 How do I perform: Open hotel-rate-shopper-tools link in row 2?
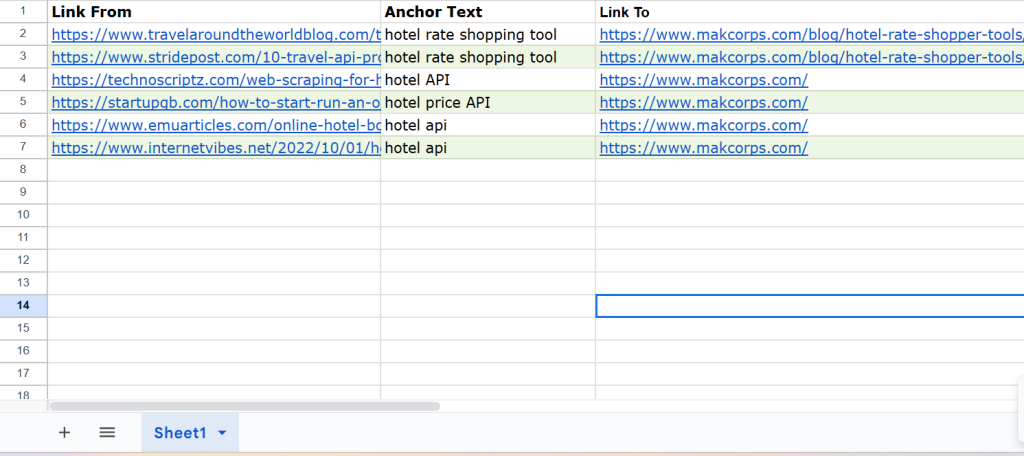[811, 34]
